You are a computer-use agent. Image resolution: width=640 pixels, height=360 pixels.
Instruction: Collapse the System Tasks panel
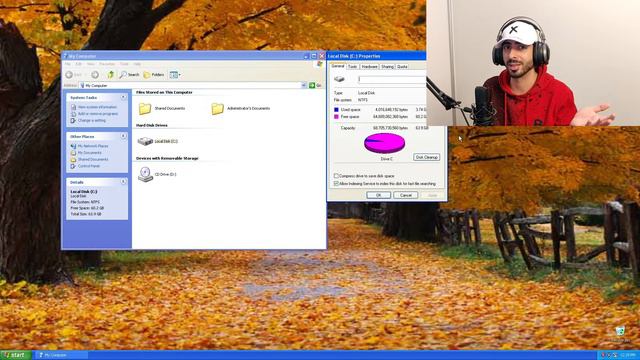123,97
